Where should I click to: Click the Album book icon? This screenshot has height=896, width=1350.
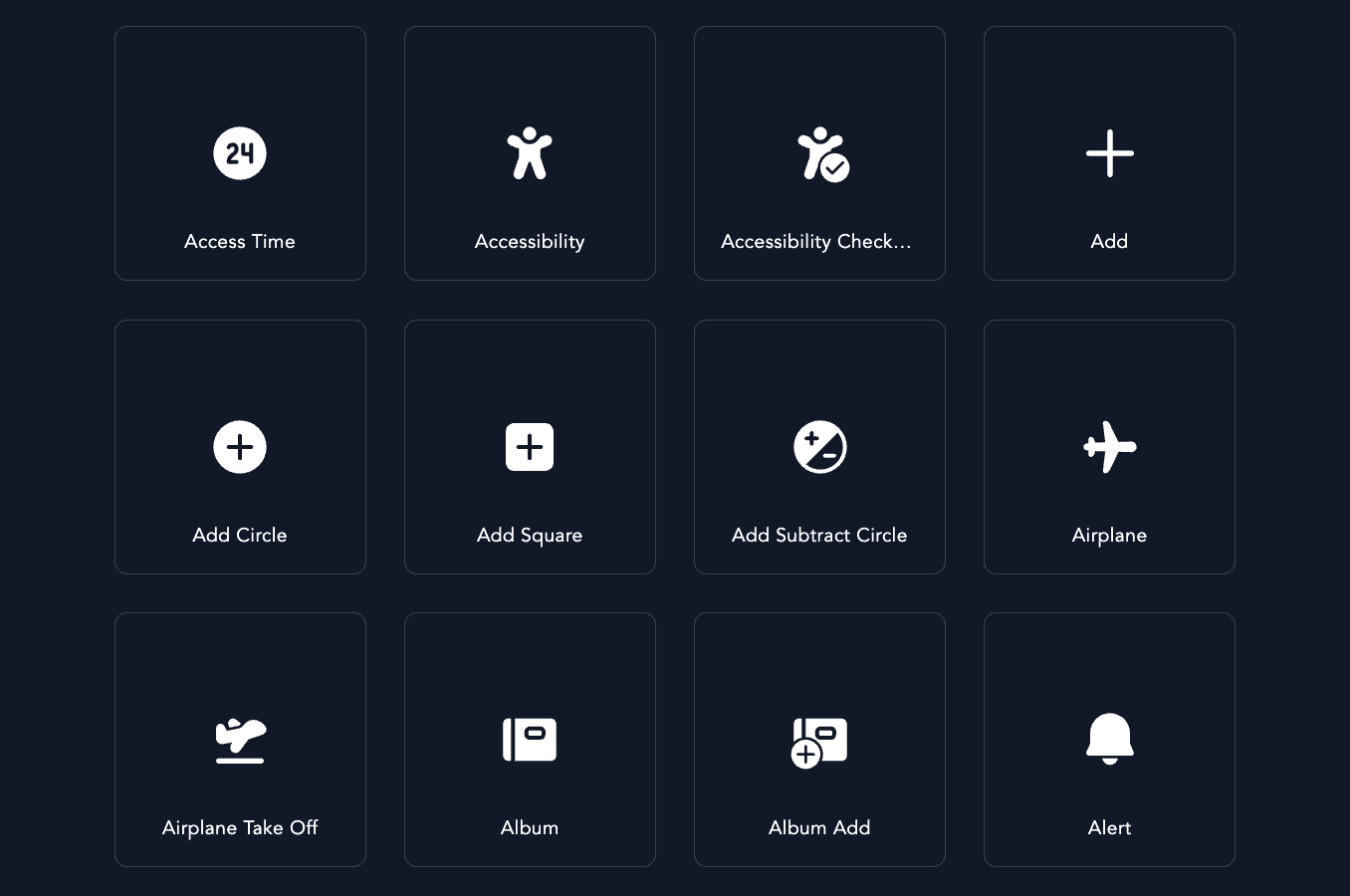[x=530, y=740]
